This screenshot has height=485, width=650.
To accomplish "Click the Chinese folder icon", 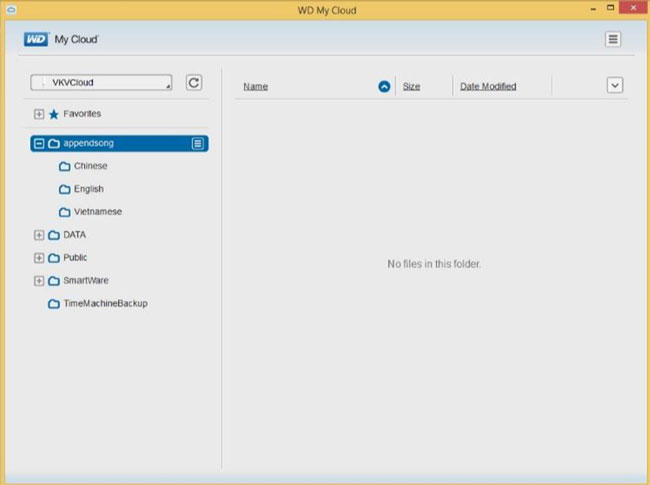I will pos(65,166).
